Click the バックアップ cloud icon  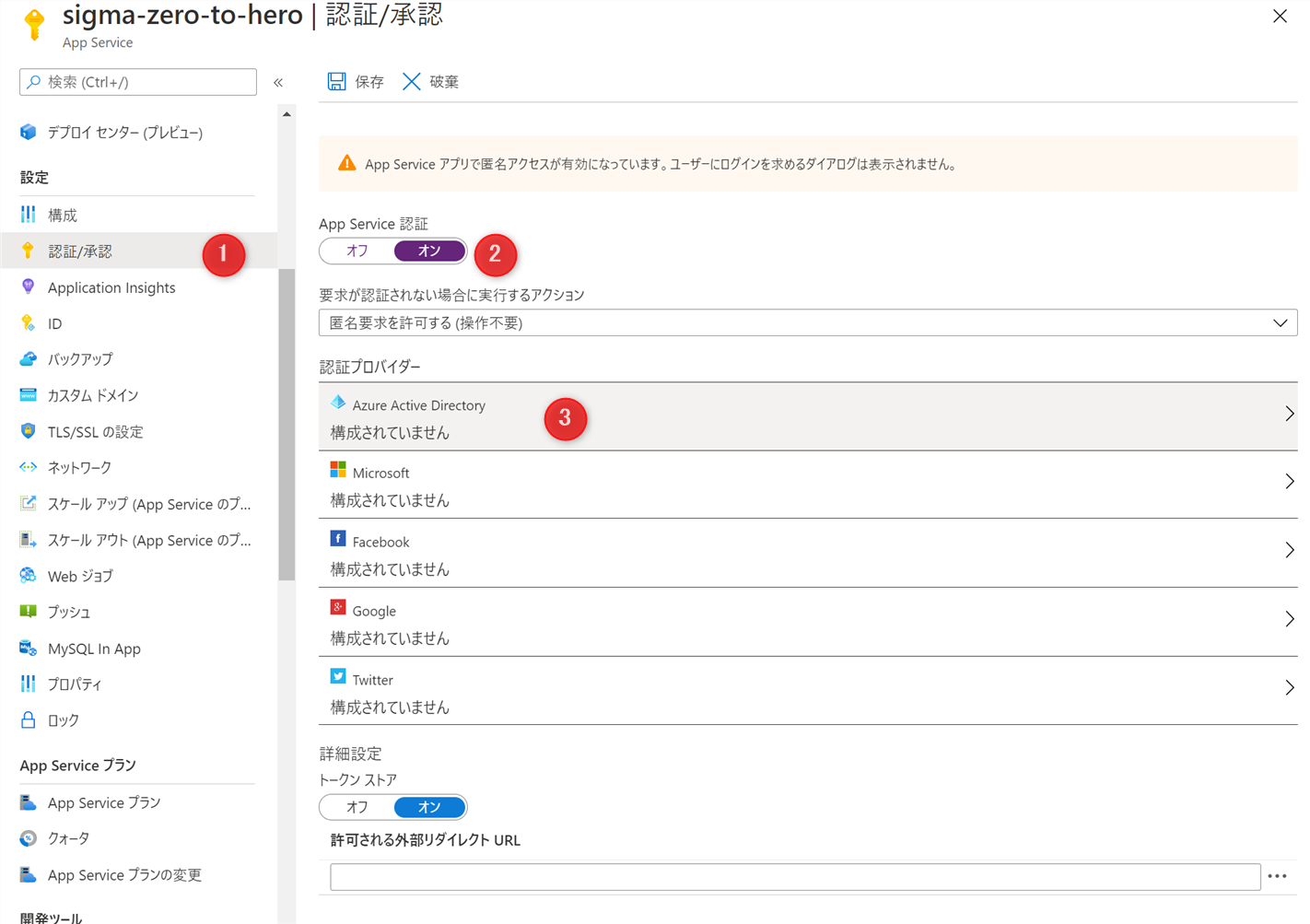[x=29, y=358]
